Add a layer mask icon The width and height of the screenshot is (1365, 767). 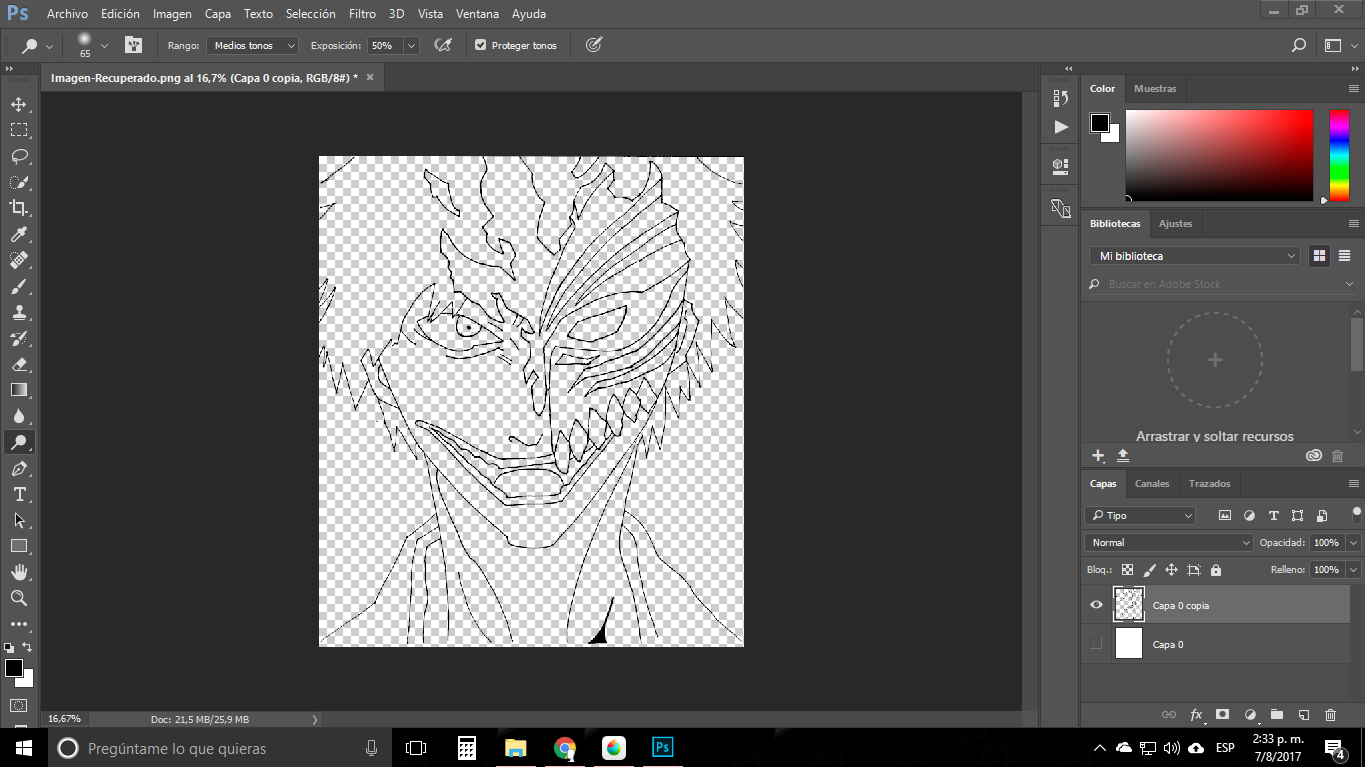pos(1222,715)
